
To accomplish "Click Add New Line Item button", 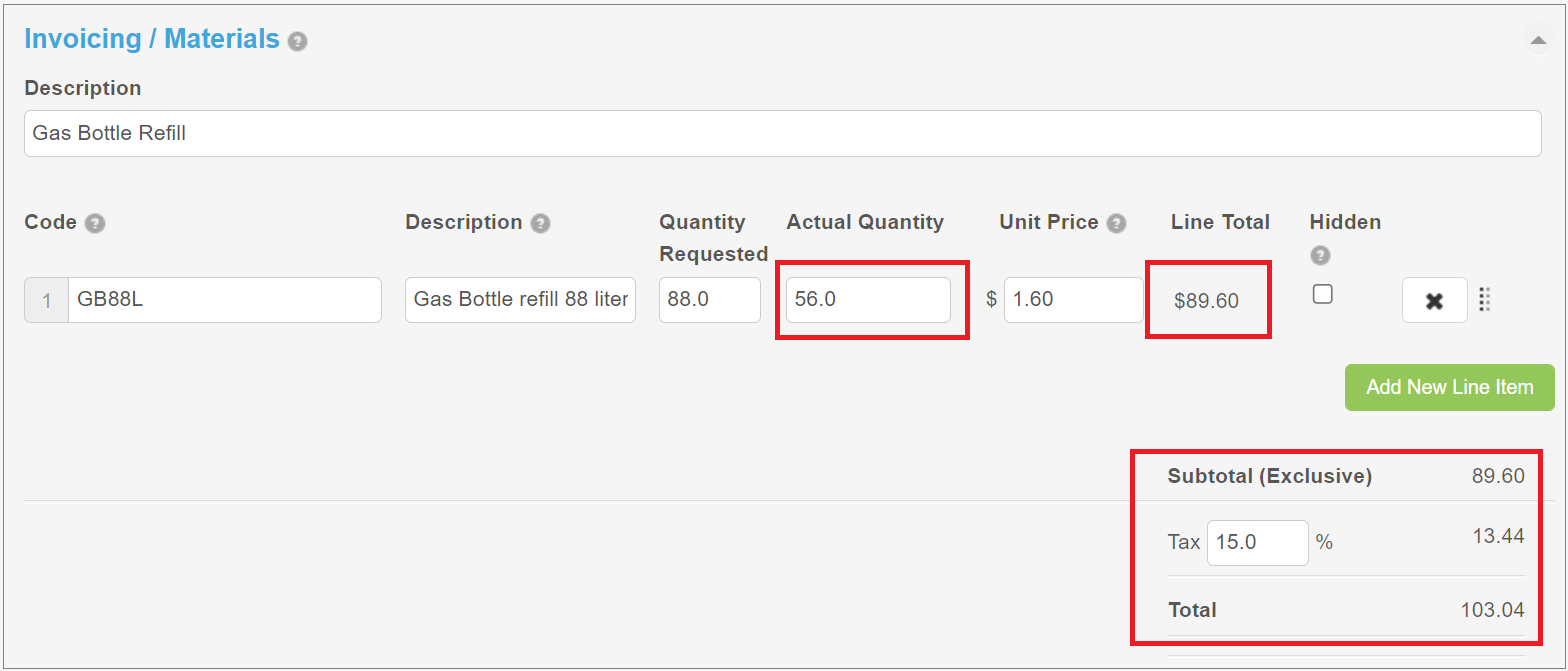I will 1449,387.
